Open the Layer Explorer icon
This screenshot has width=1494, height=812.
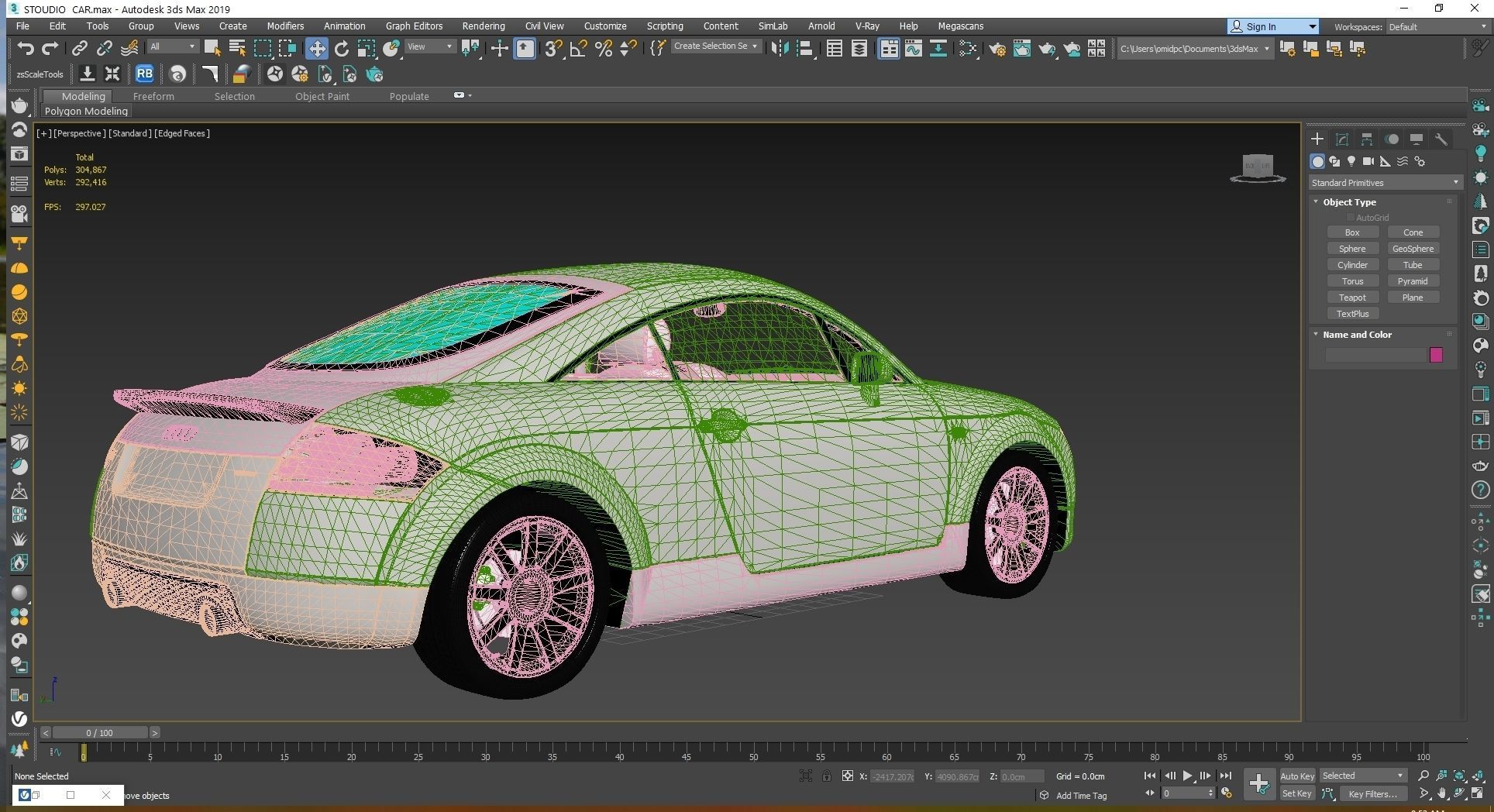(859, 49)
